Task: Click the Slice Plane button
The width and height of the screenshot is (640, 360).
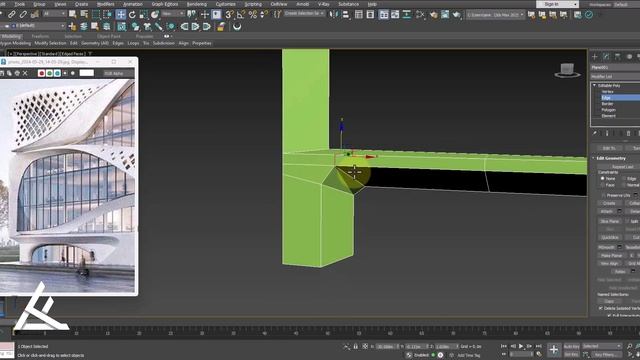Action: [609, 221]
